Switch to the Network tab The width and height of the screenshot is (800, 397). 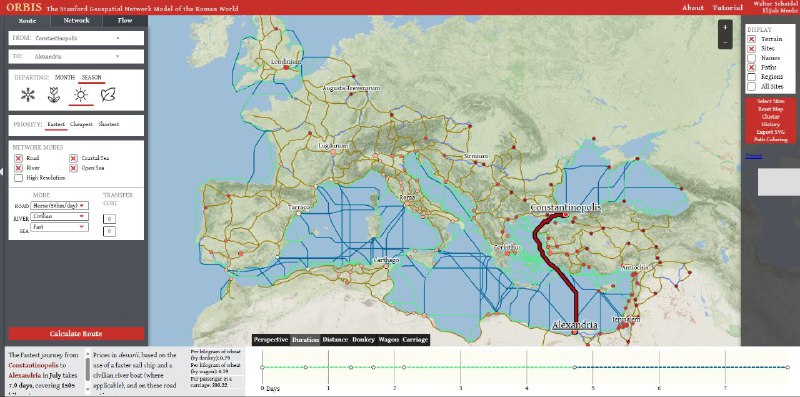tap(77, 20)
